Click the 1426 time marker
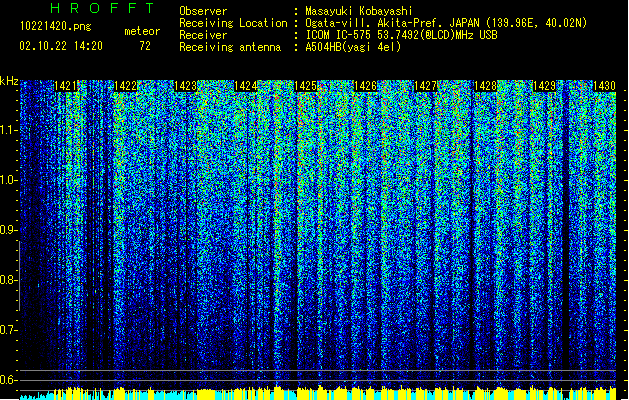This screenshot has height=400, width=629. (365, 86)
